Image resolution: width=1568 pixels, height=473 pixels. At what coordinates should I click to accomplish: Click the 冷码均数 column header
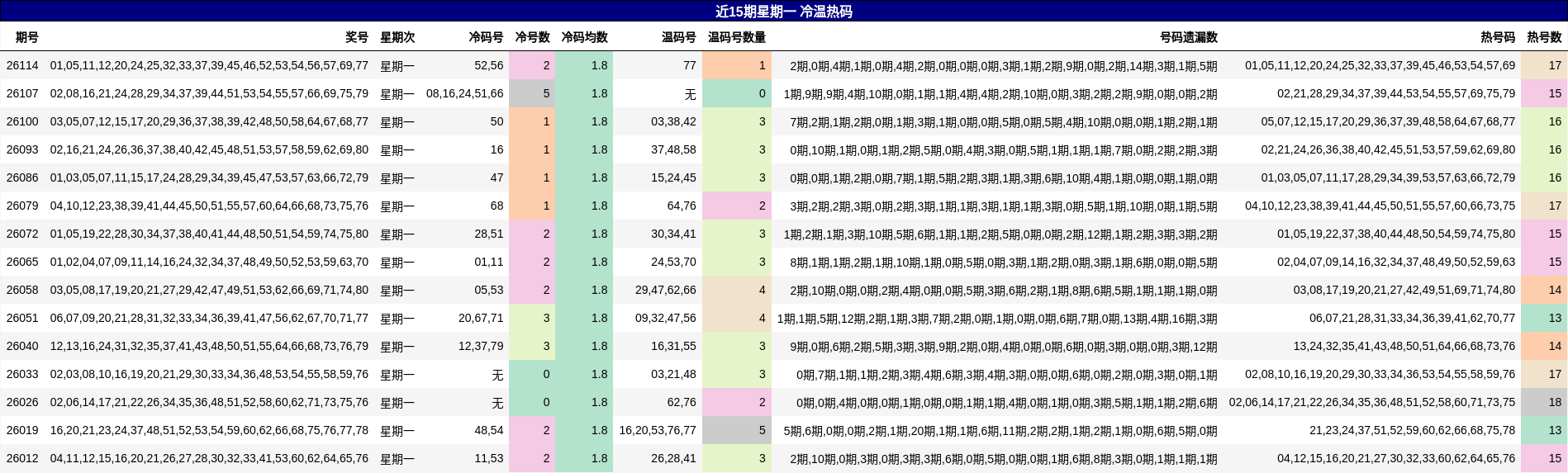point(584,37)
